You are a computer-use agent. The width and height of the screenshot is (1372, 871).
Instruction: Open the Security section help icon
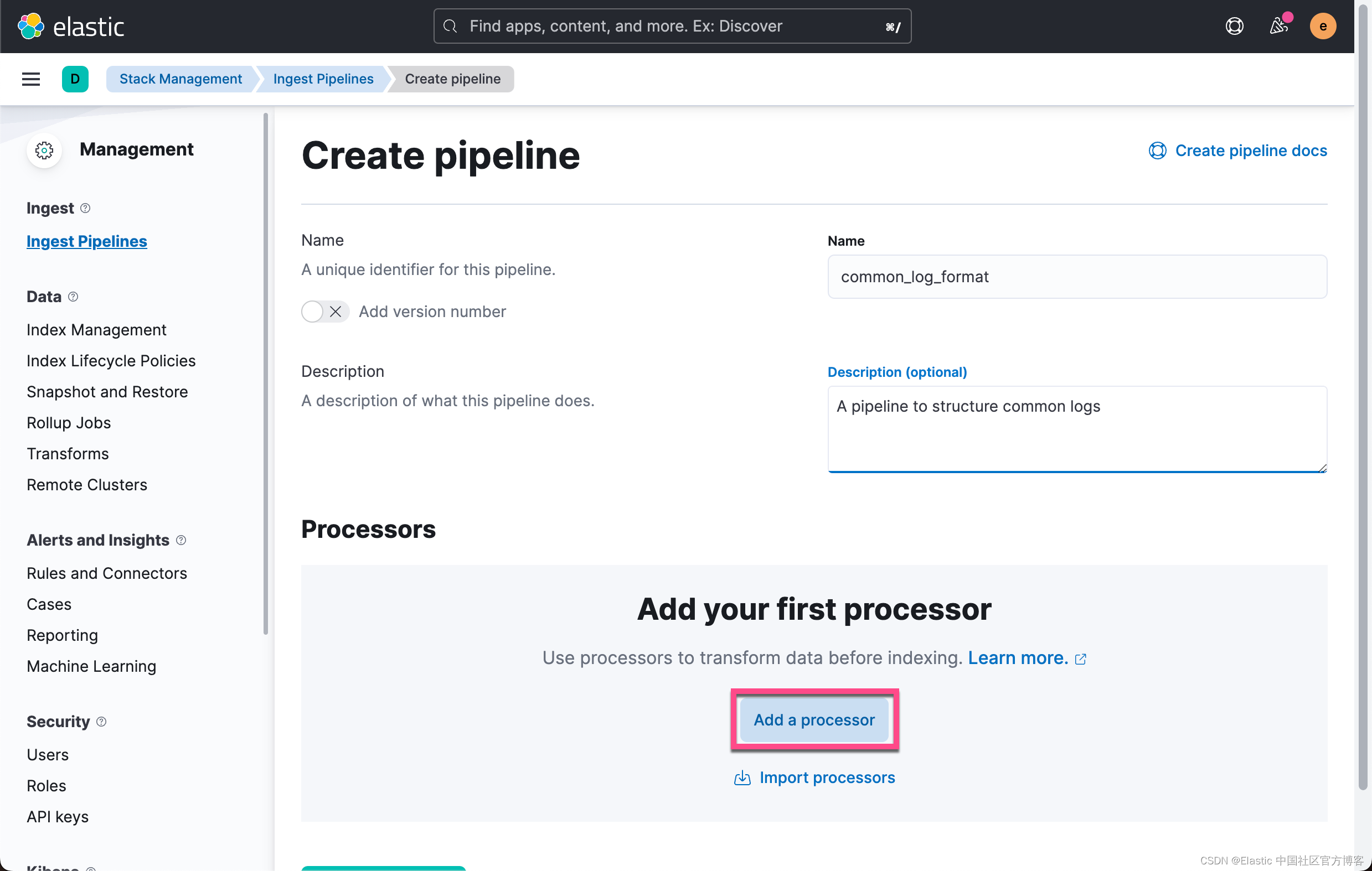(x=101, y=721)
